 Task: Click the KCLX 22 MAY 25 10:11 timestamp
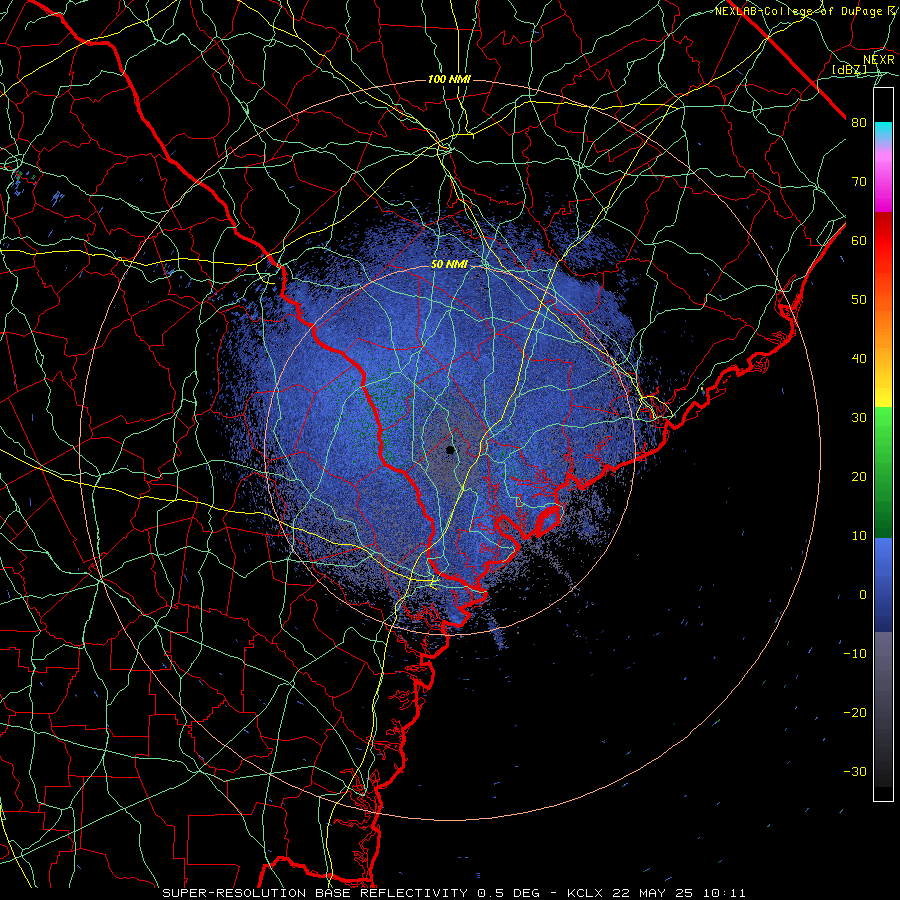pyautogui.click(x=656, y=893)
